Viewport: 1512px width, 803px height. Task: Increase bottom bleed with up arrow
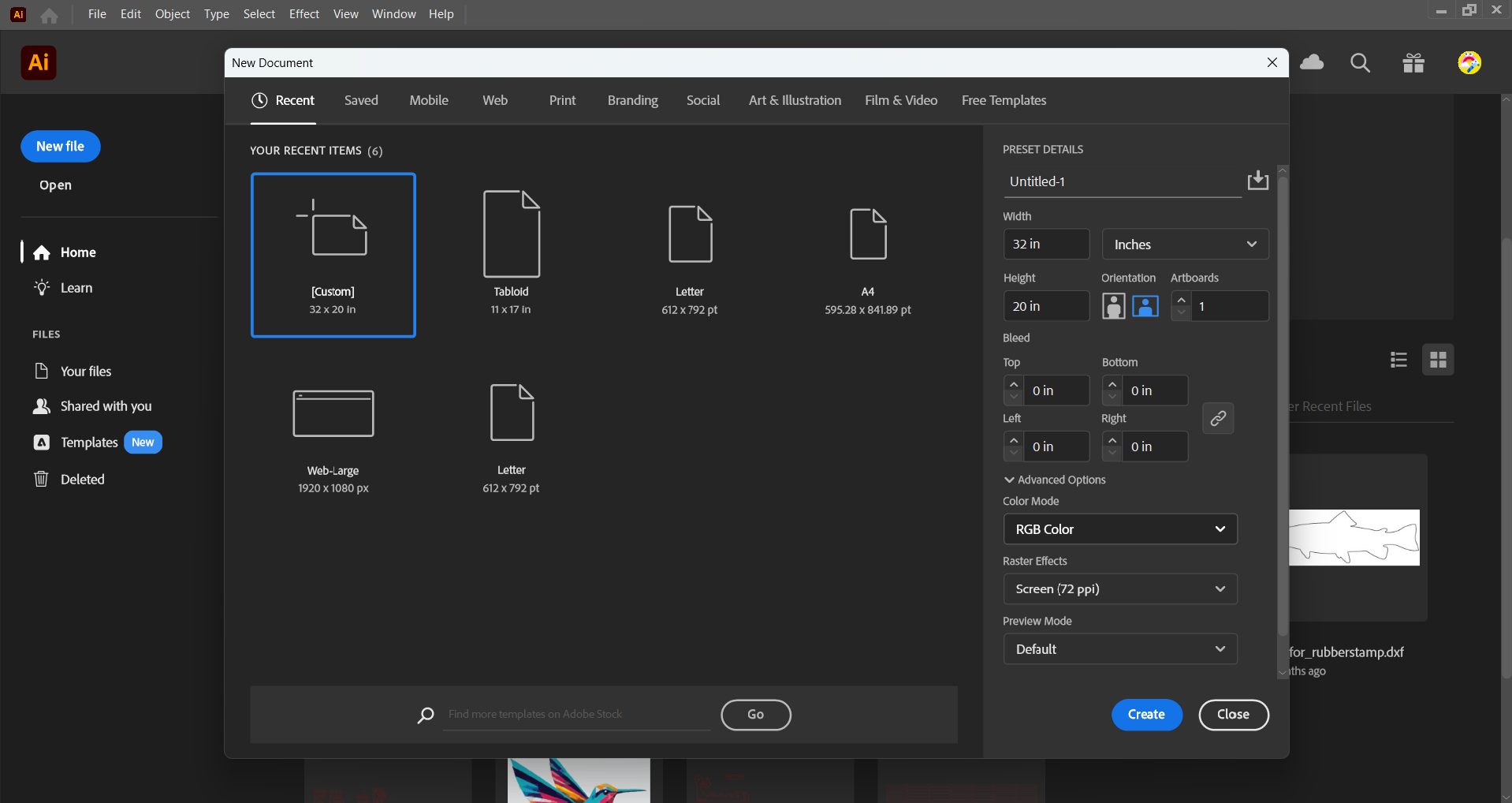pos(1112,384)
